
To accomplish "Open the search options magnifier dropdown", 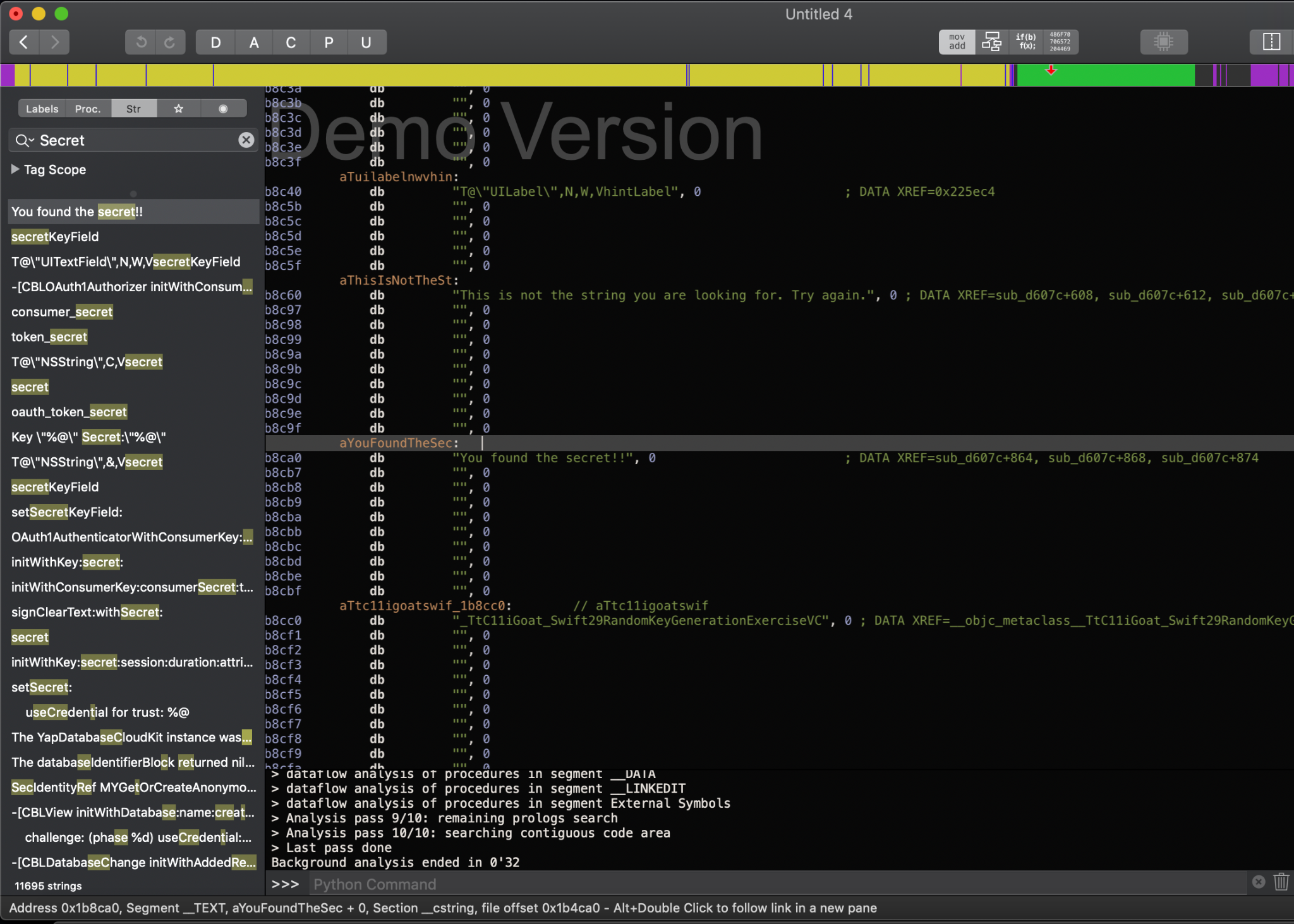I will click(23, 140).
